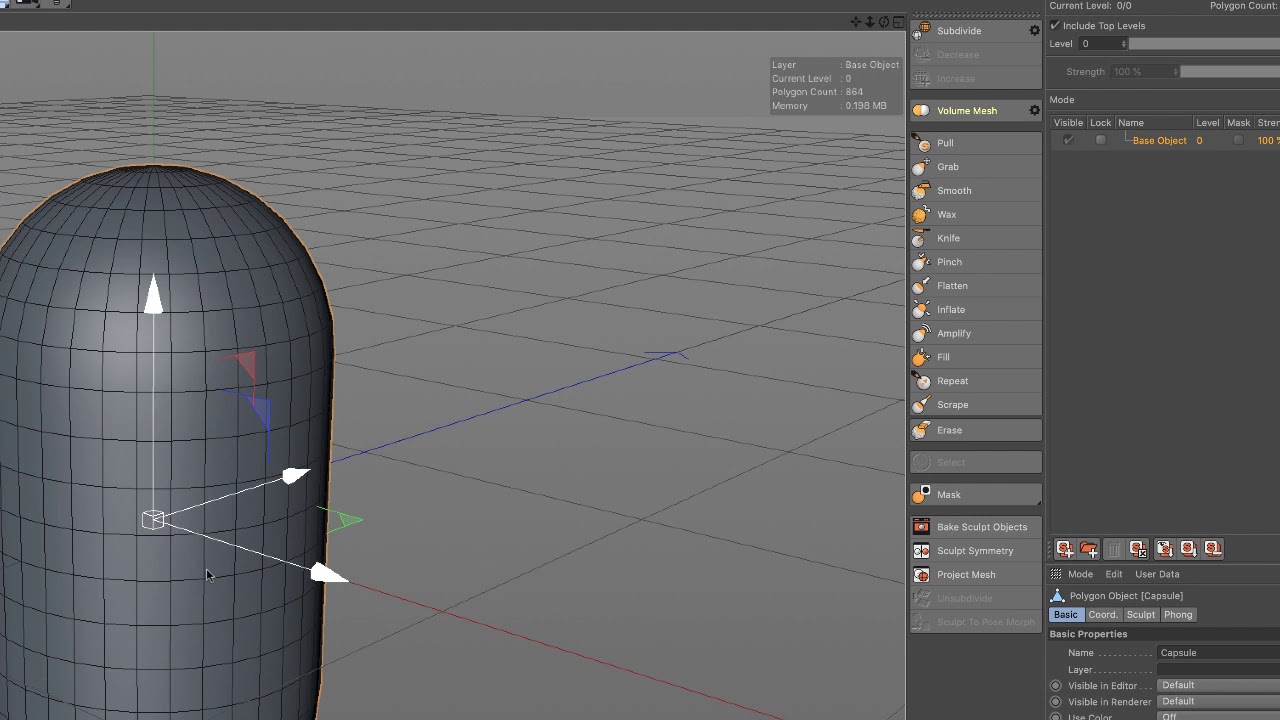
Task: Click the Base Object level value 0
Action: click(1199, 141)
